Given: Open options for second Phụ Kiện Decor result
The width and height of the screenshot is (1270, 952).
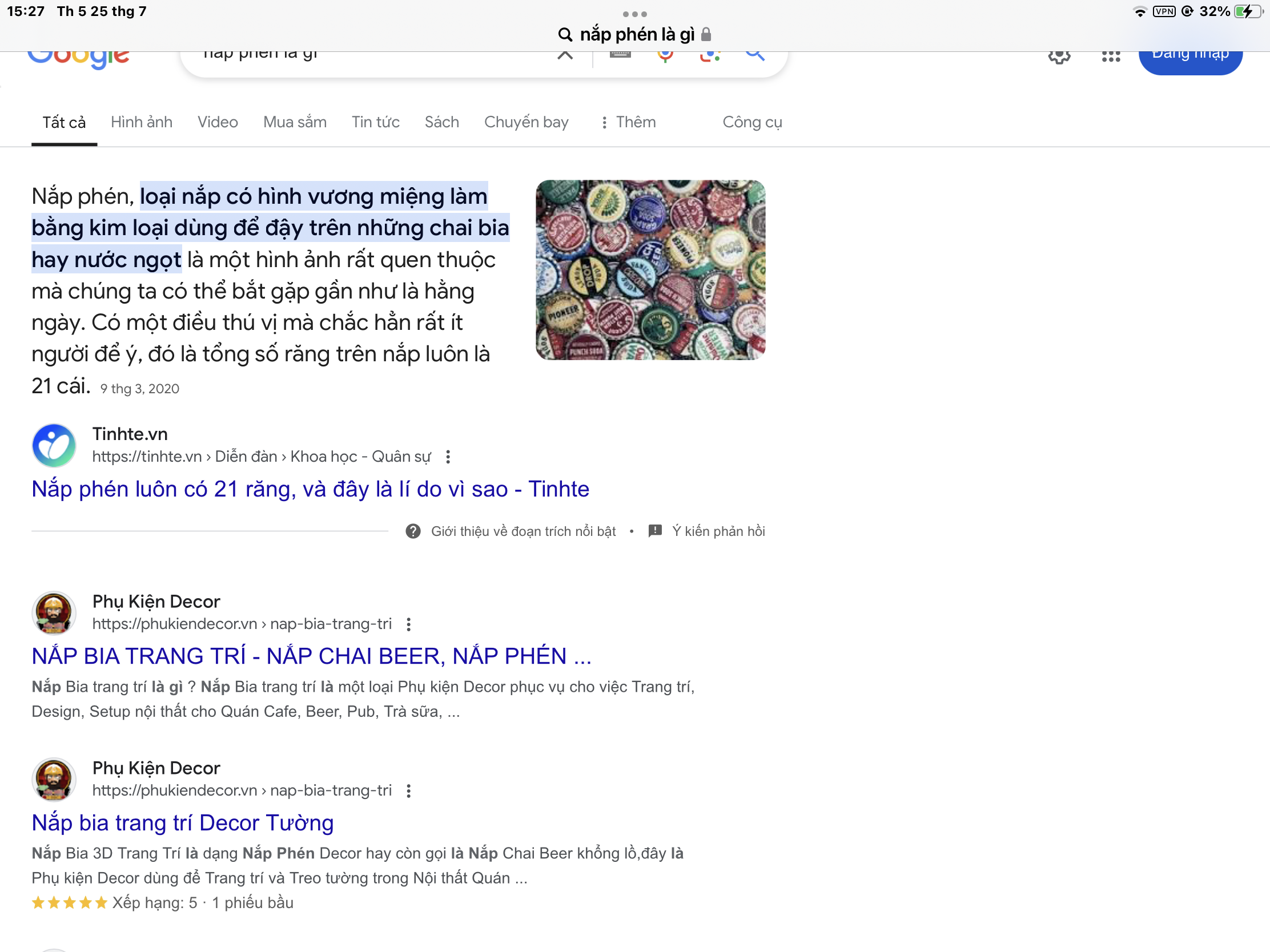Looking at the screenshot, I should [408, 790].
